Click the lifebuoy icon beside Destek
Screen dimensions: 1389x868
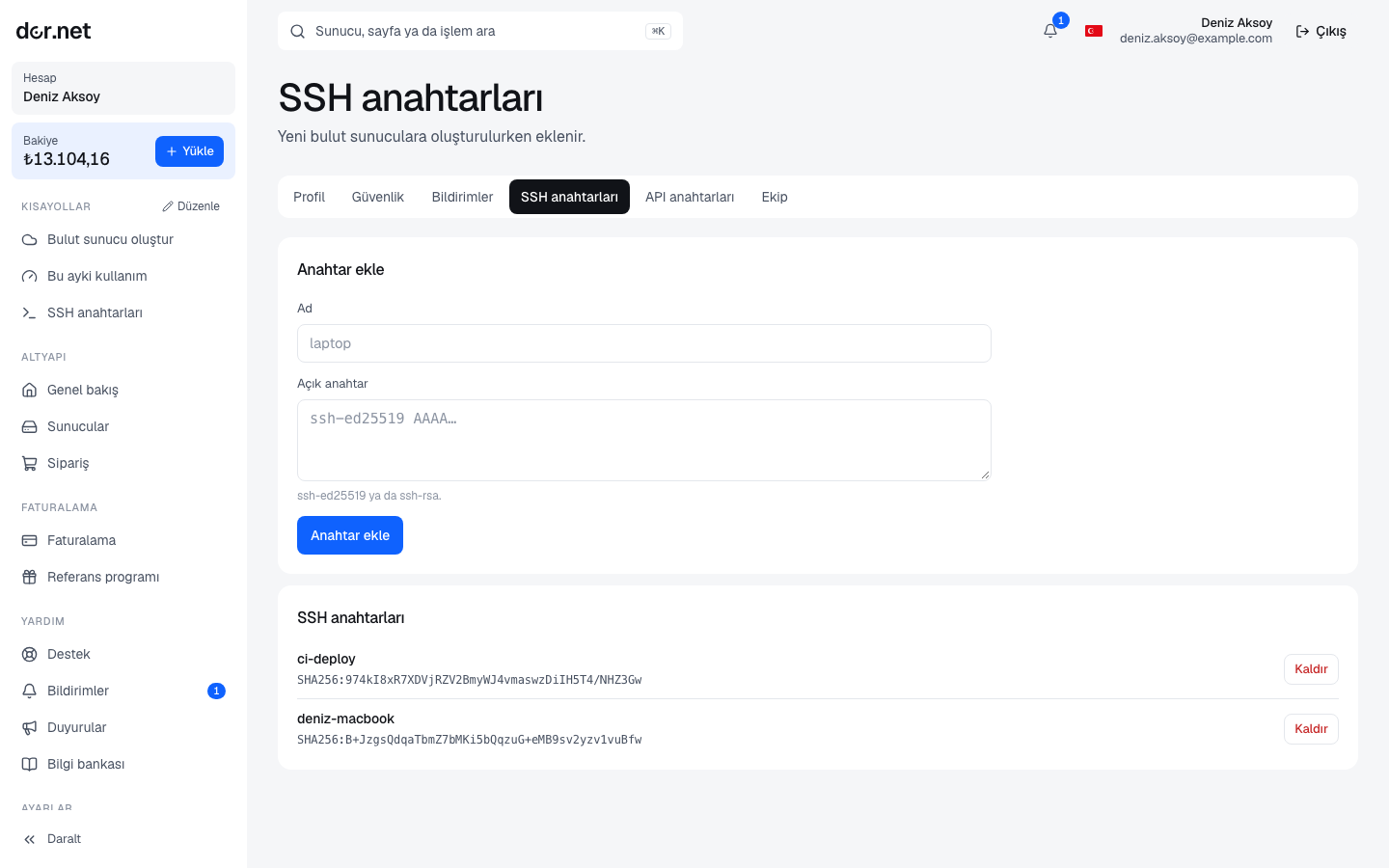30,654
